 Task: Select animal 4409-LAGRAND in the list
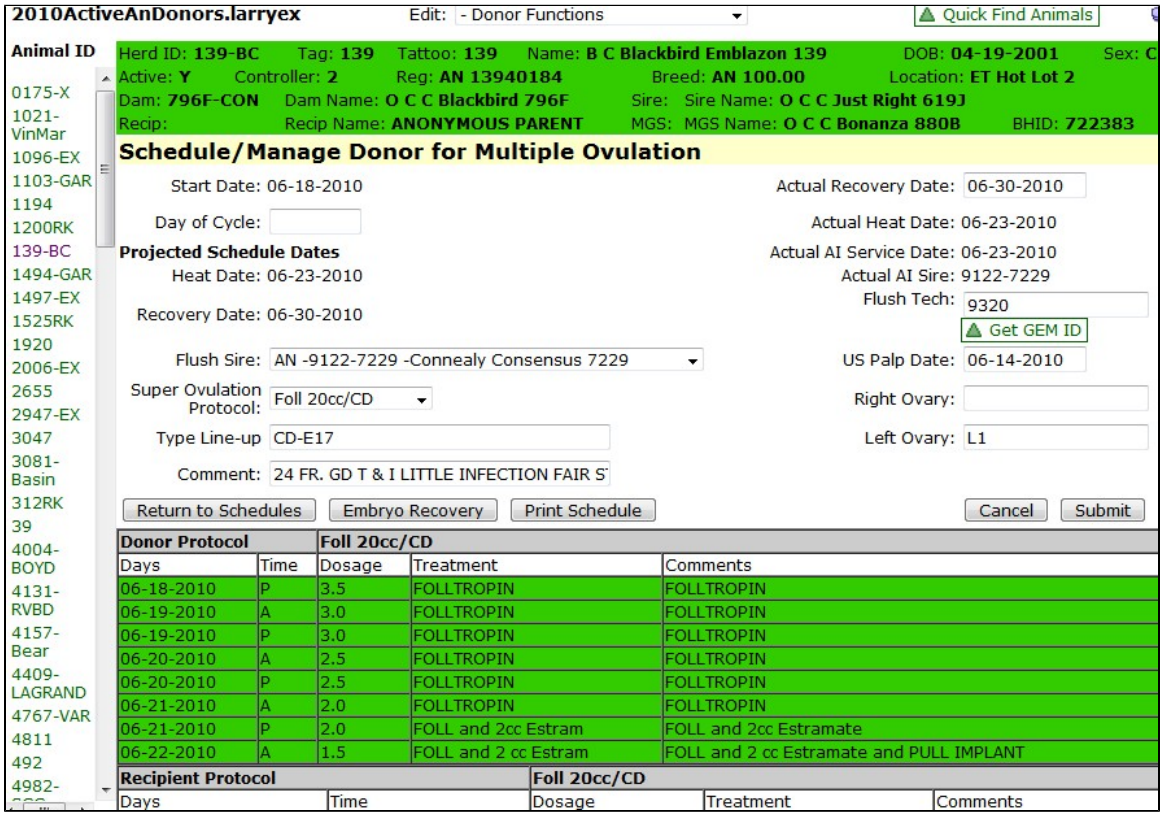(48, 683)
